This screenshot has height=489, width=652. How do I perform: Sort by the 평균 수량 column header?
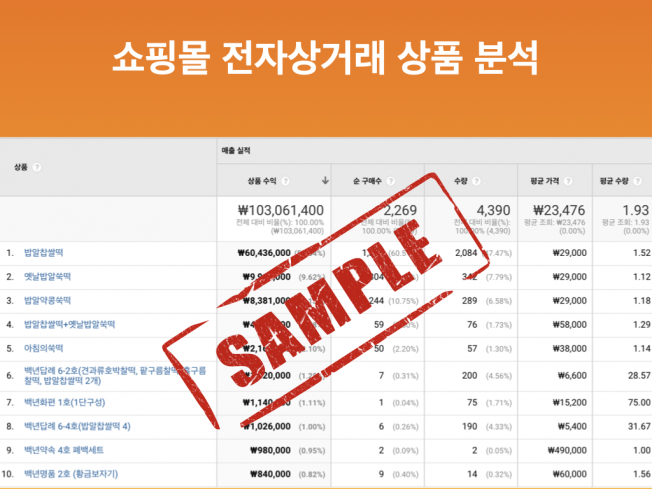coord(614,181)
